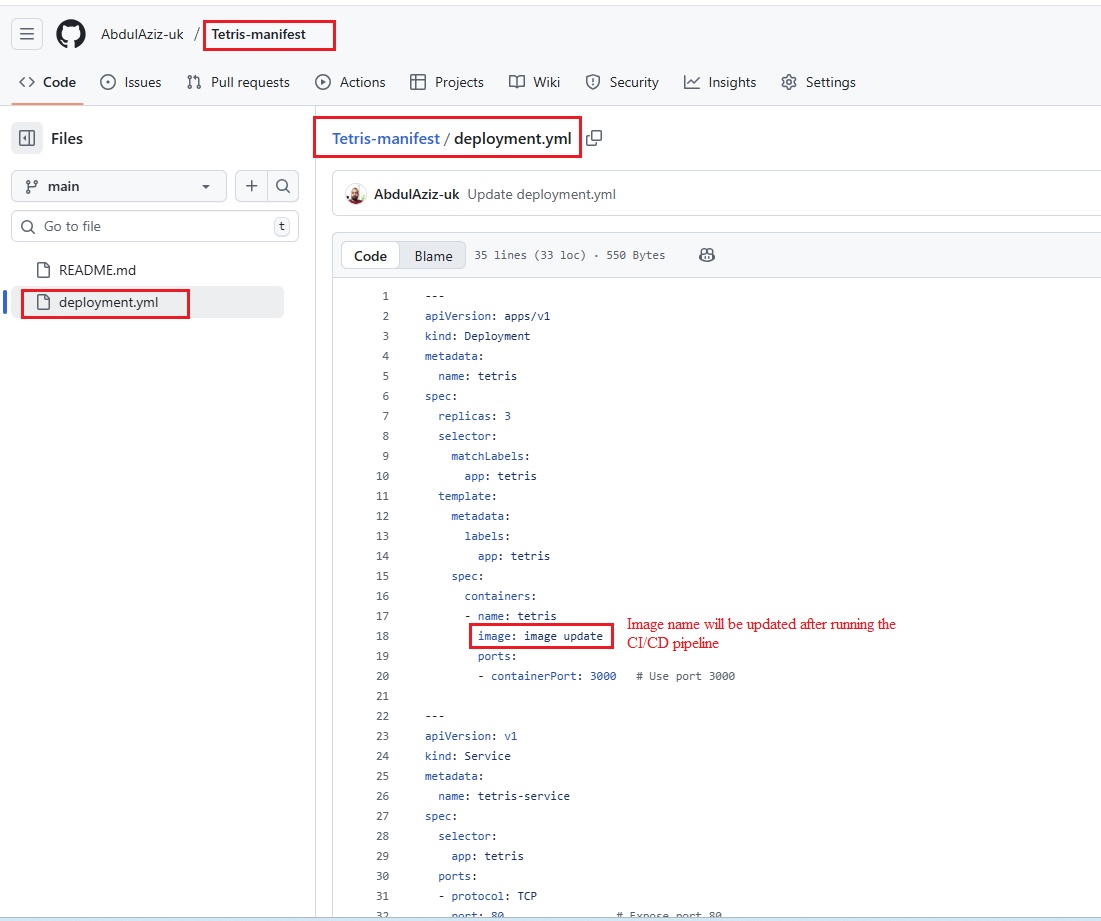Image resolution: width=1101 pixels, height=921 pixels.
Task: Switch to Blame view toggle
Action: pos(433,256)
